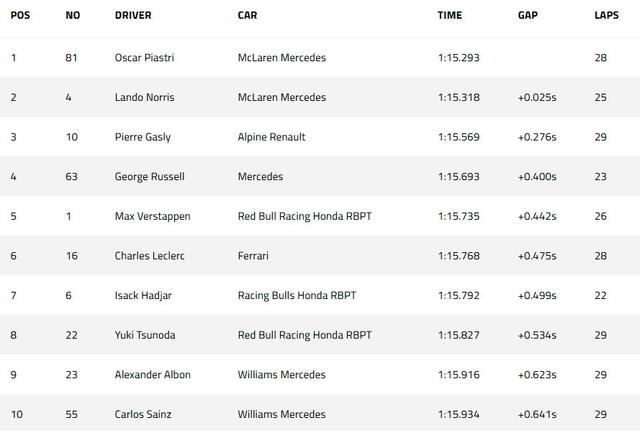Select Alexander Albon in the table

pos(153,375)
